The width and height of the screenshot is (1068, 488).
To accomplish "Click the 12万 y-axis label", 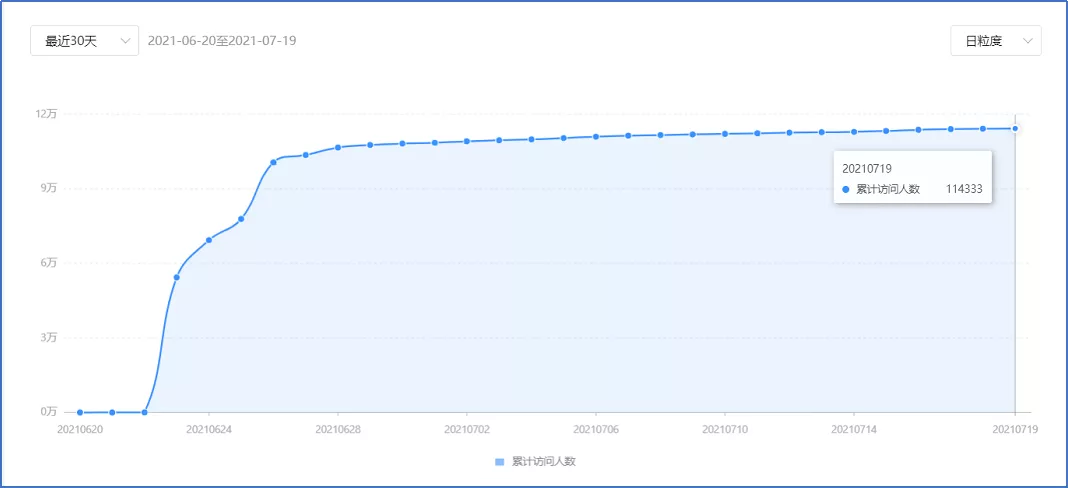I will pyautogui.click(x=46, y=113).
